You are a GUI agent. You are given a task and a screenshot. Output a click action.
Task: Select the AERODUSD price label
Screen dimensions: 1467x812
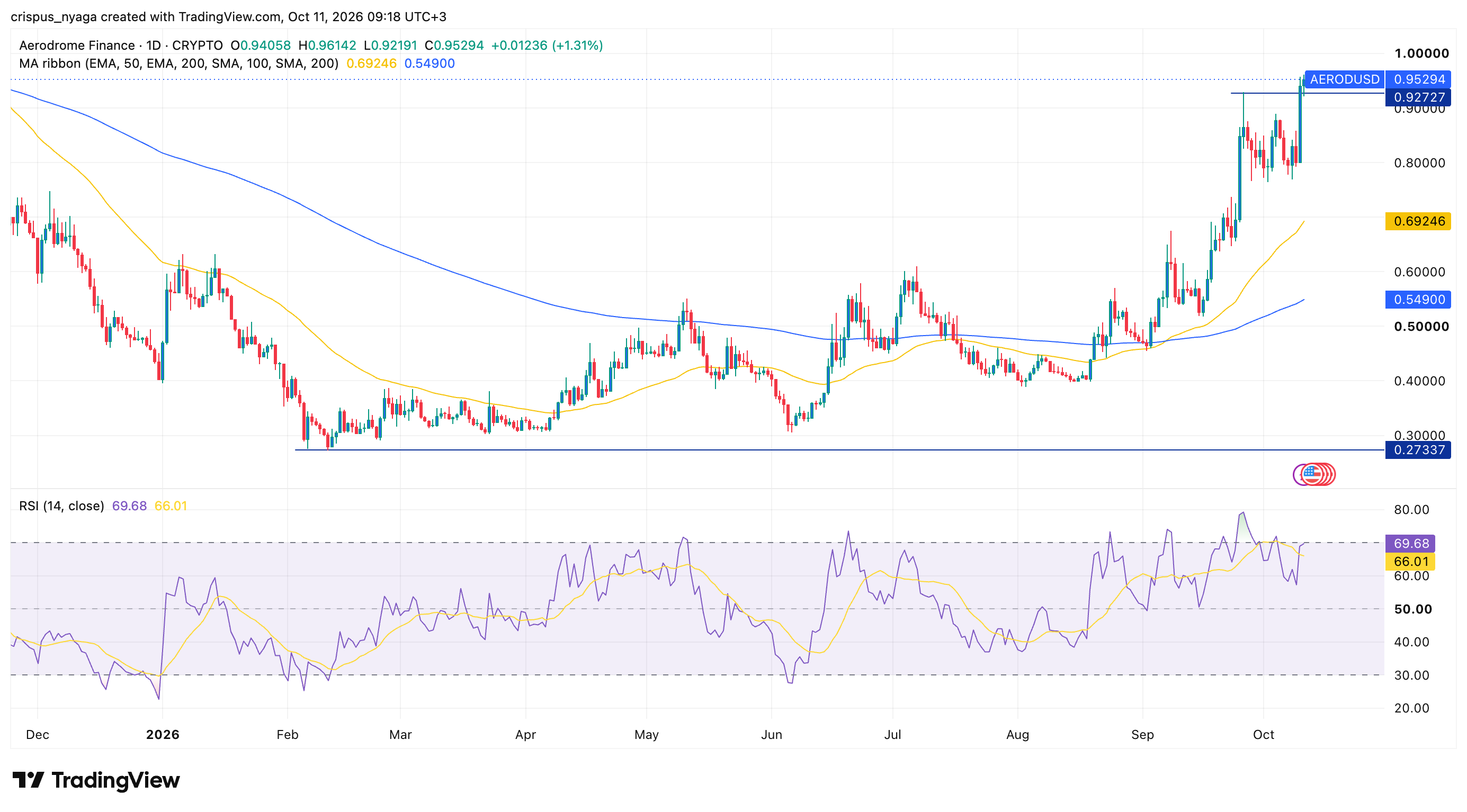tap(1345, 79)
